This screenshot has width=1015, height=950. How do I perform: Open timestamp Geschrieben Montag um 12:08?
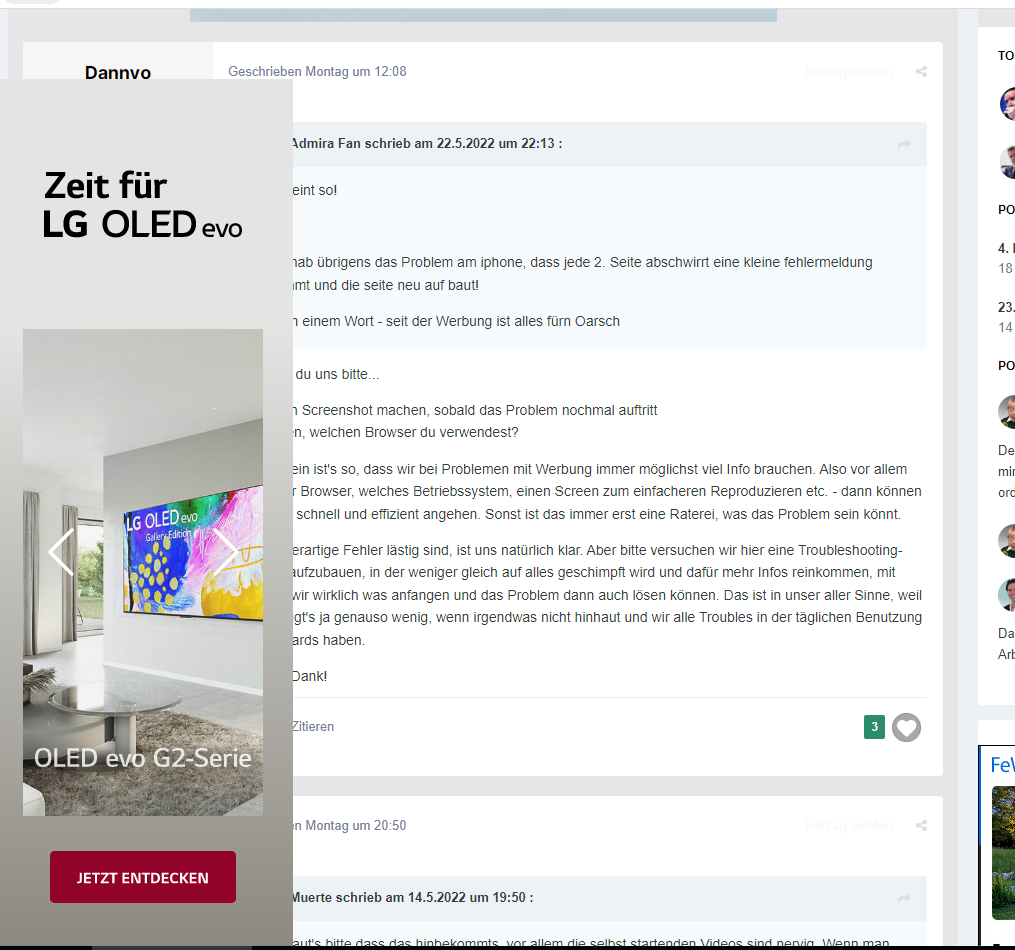[317, 72]
